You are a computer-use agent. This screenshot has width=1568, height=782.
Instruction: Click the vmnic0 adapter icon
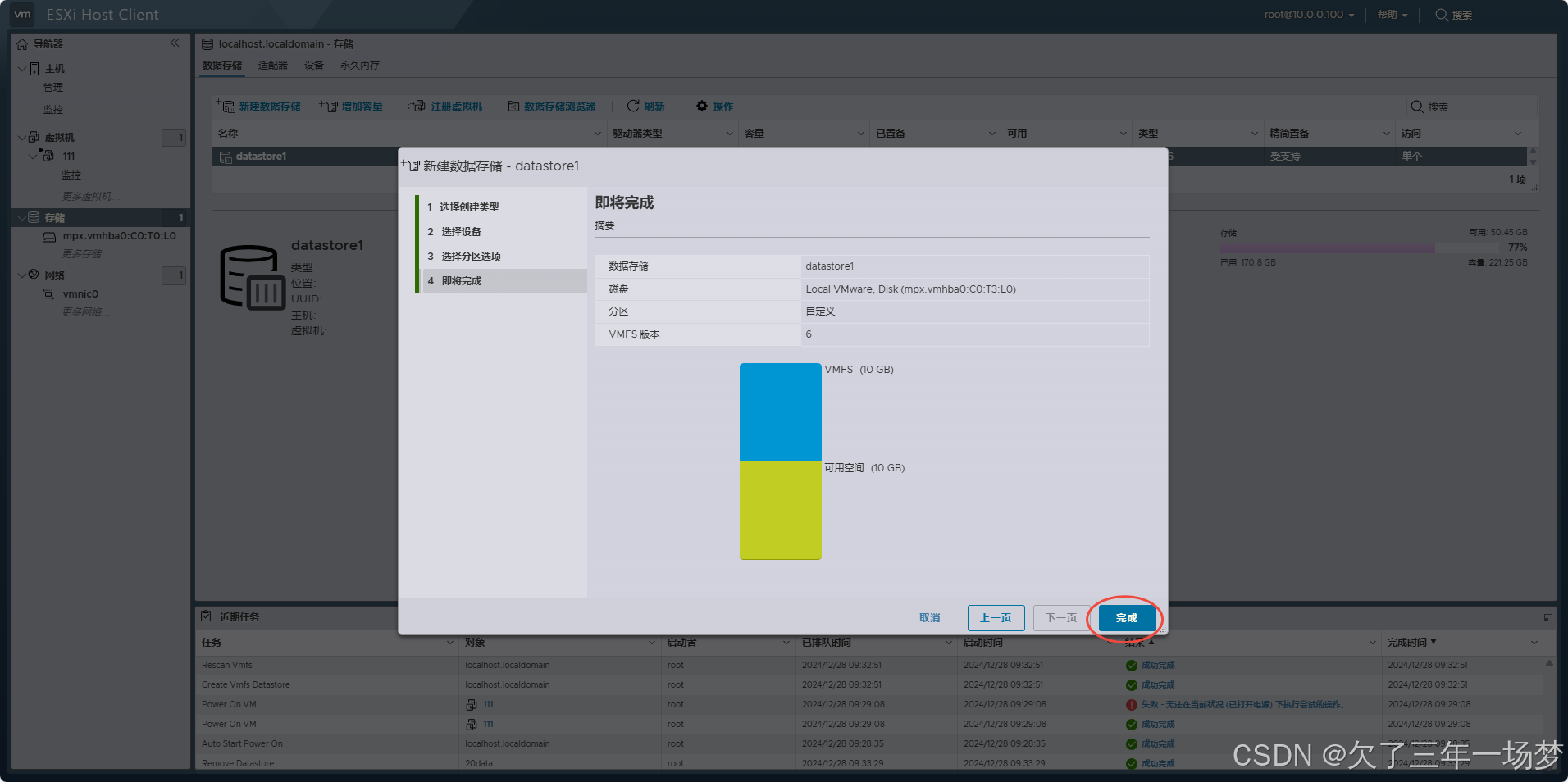[x=49, y=294]
